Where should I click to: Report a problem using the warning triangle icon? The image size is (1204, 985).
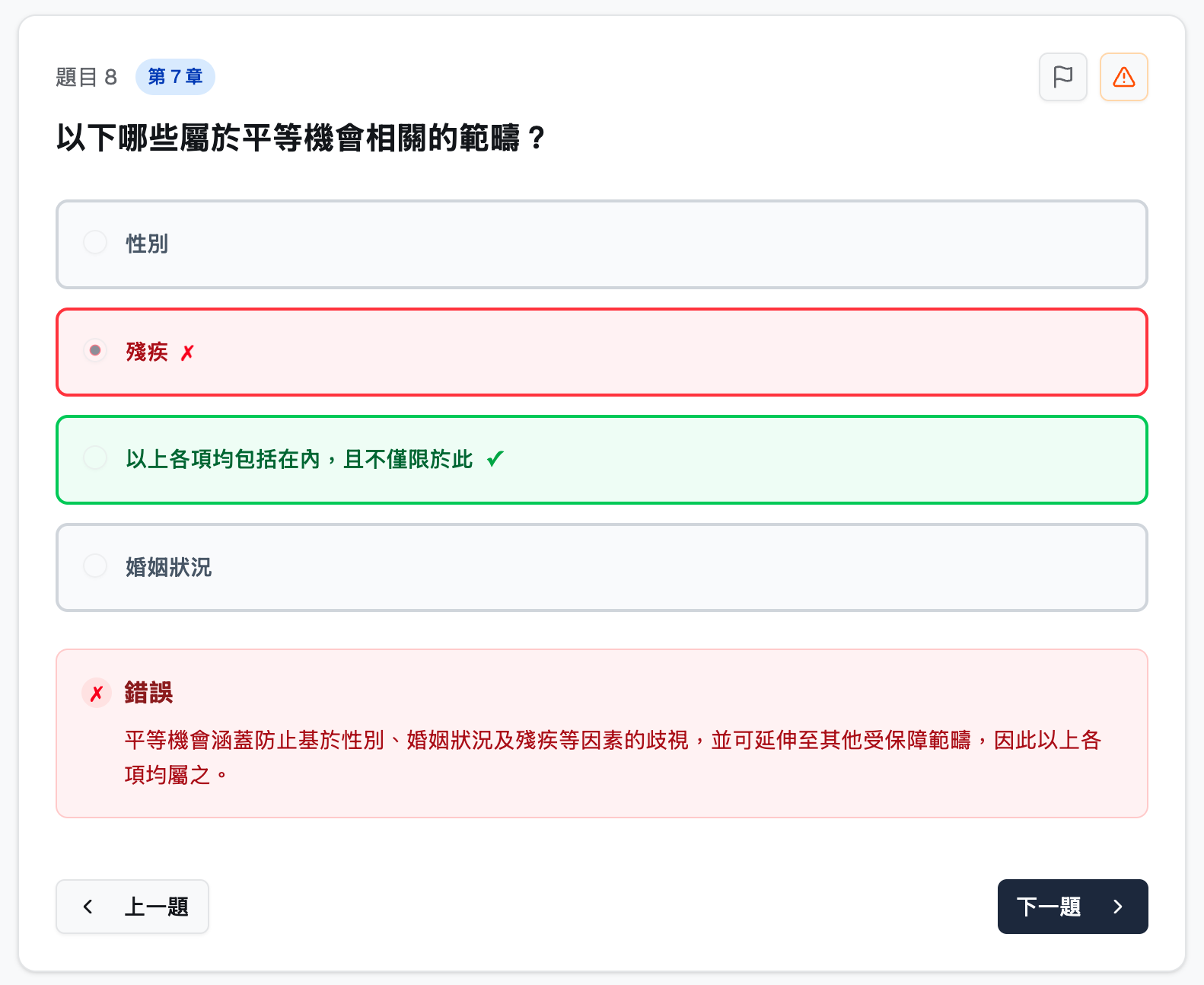click(x=1124, y=77)
